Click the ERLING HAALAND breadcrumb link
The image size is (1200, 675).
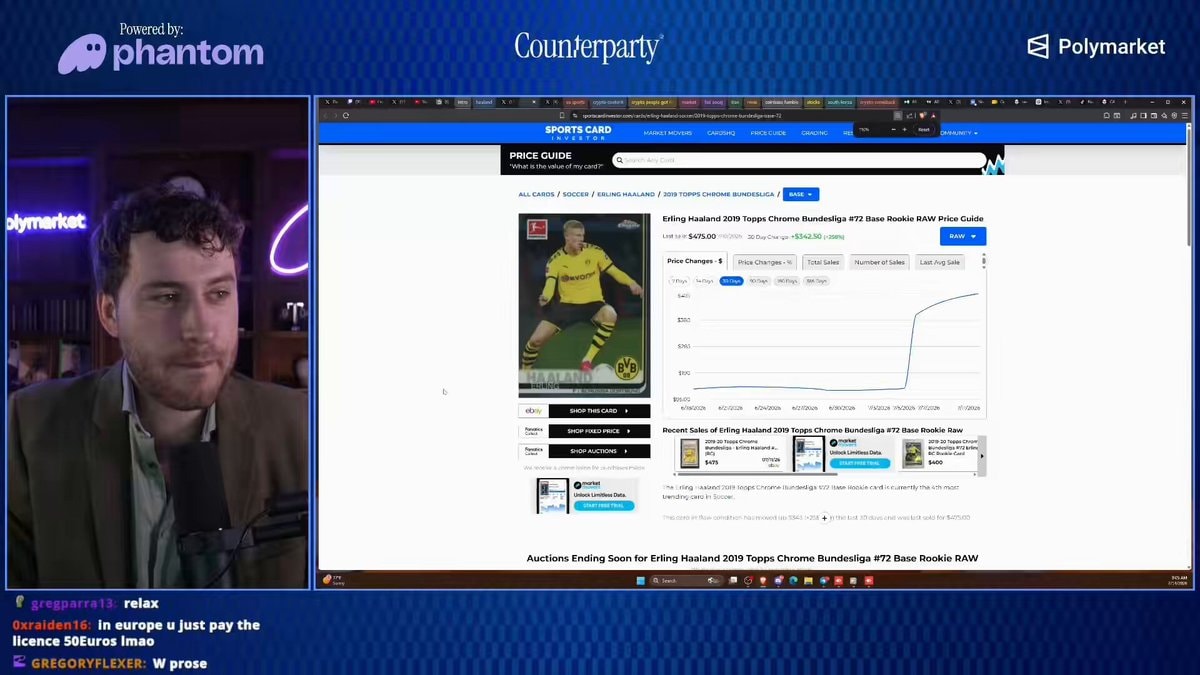point(626,194)
